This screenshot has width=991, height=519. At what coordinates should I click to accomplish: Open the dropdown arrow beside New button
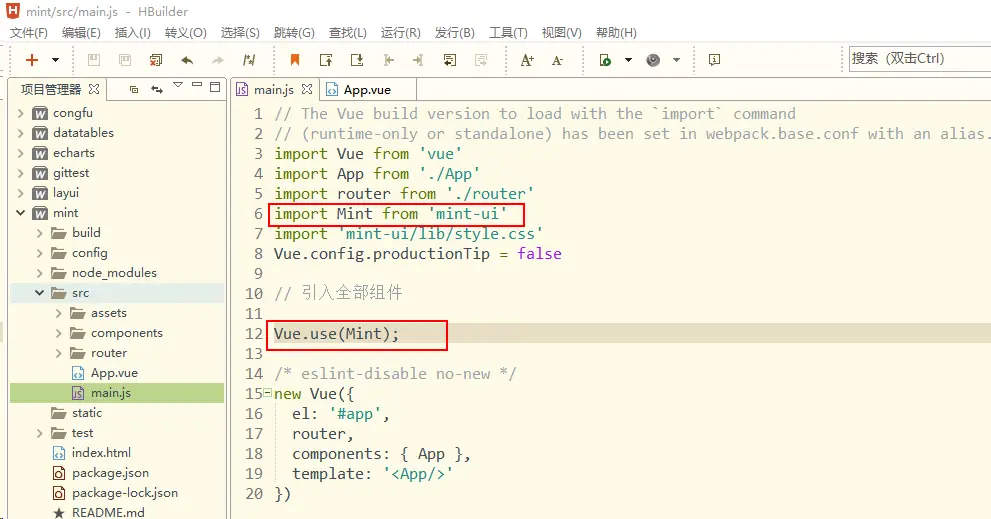pos(56,60)
